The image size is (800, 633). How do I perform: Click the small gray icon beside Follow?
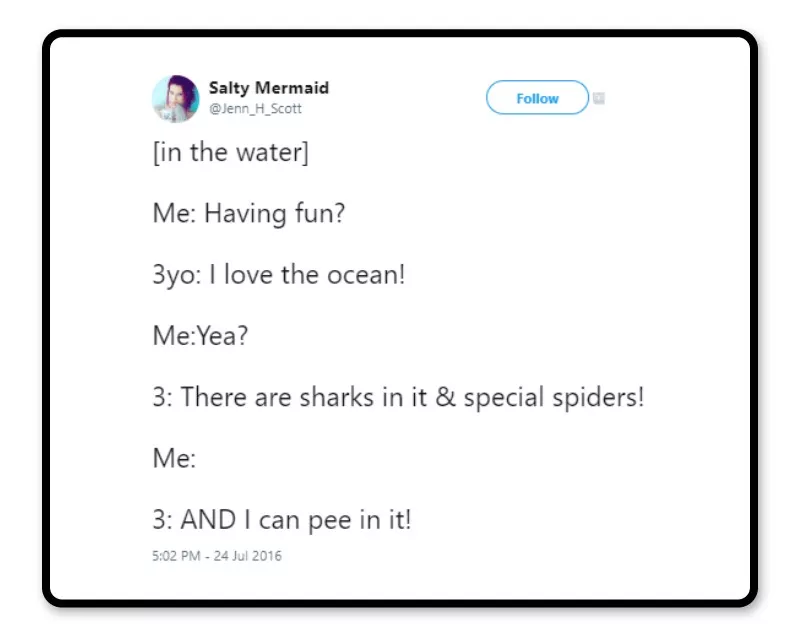(x=599, y=98)
